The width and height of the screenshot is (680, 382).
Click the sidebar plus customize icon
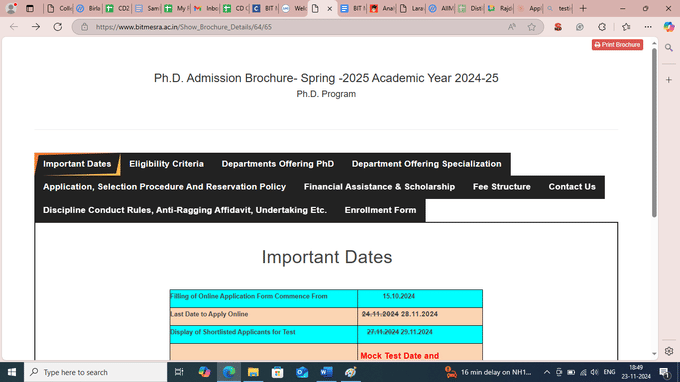[x=669, y=80]
